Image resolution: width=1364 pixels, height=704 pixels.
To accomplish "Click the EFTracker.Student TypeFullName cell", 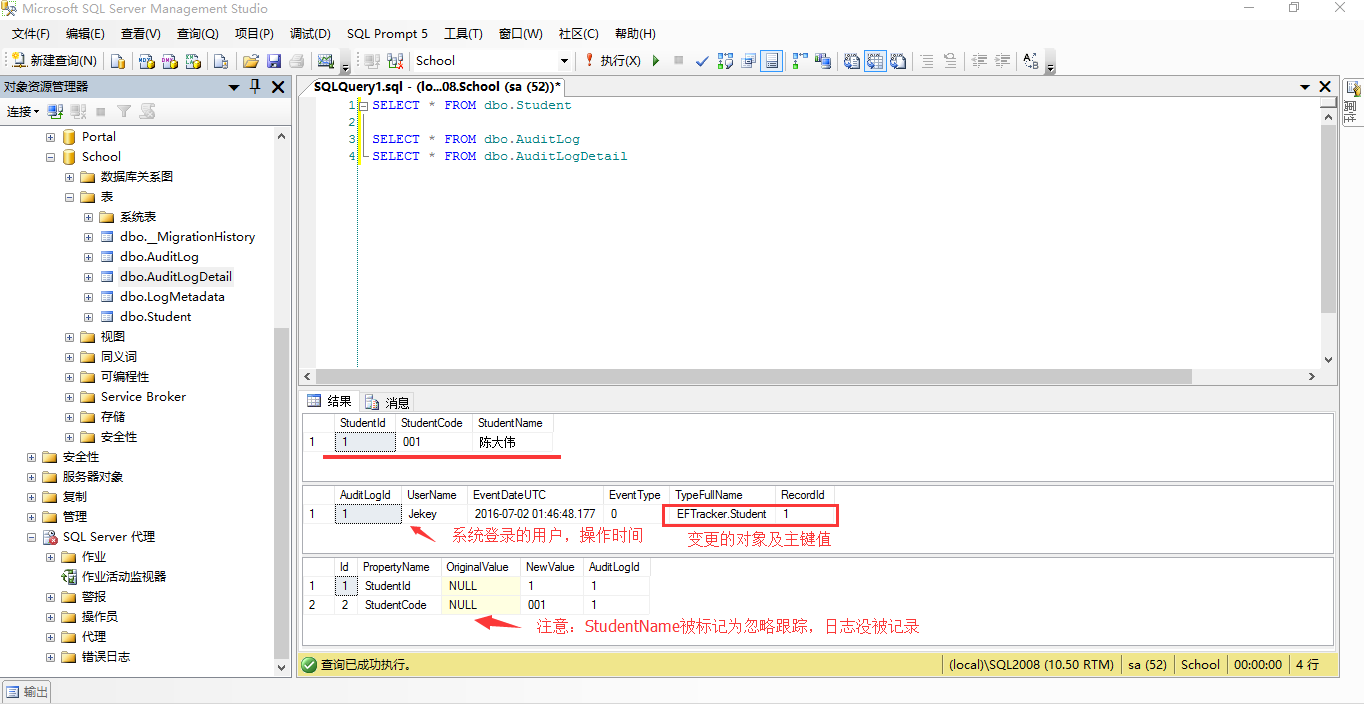I will coord(722,514).
